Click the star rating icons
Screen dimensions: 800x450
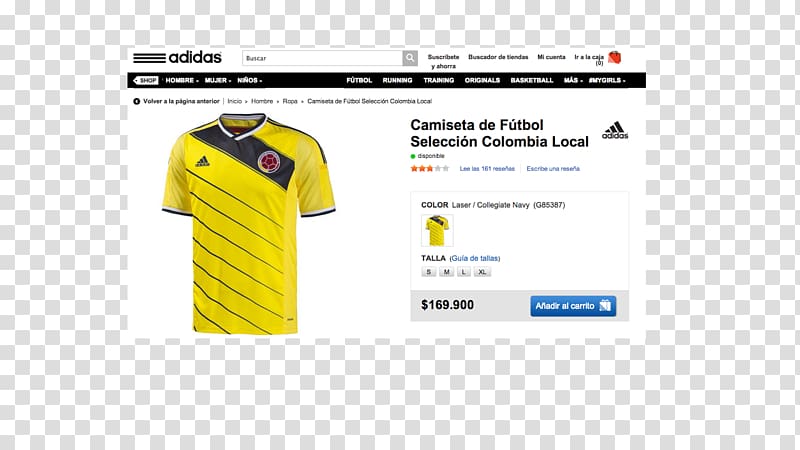click(430, 168)
